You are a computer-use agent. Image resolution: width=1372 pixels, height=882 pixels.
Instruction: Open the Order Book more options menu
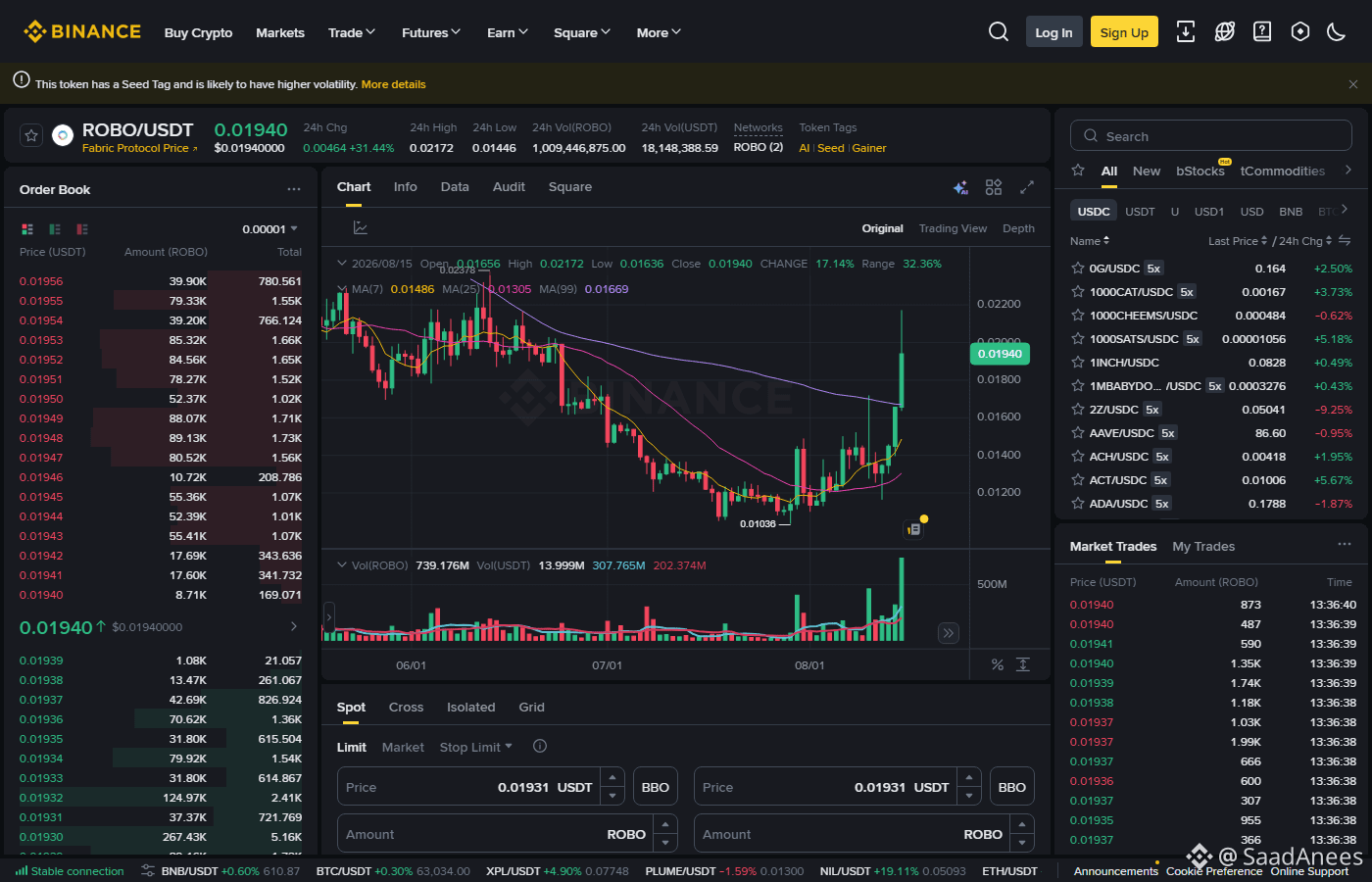coord(294,189)
